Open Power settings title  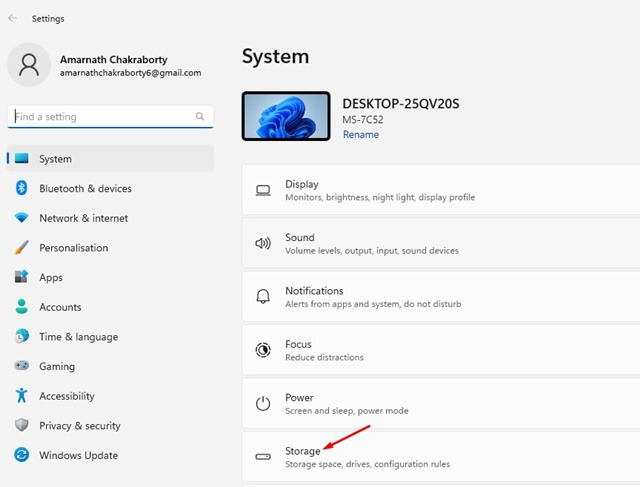tap(299, 397)
